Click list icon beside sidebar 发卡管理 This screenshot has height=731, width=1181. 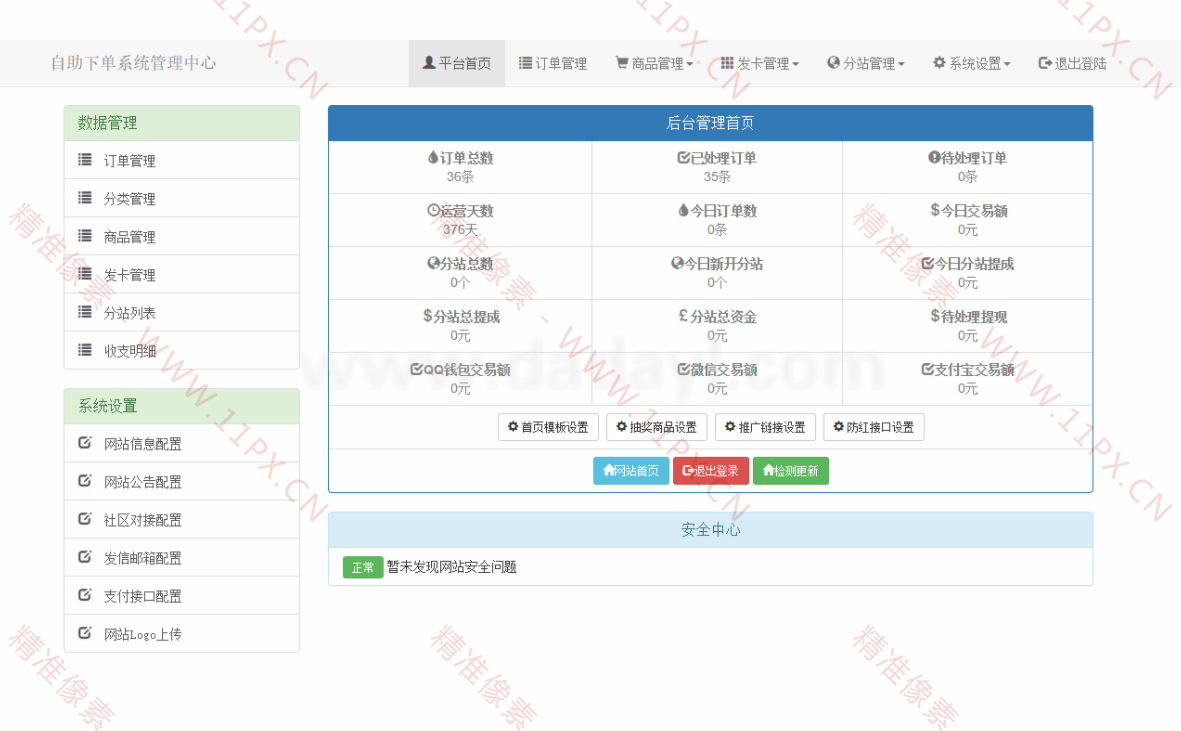coord(85,273)
